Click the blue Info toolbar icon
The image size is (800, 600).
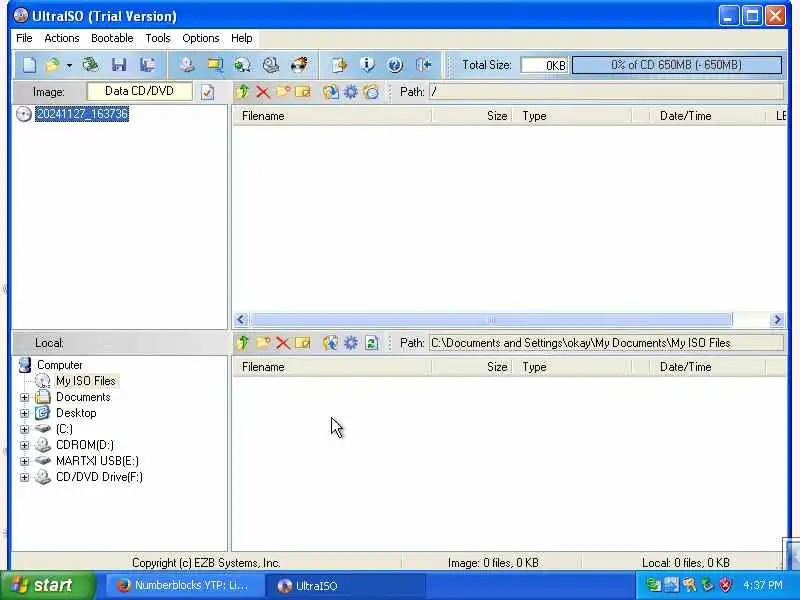[367, 65]
